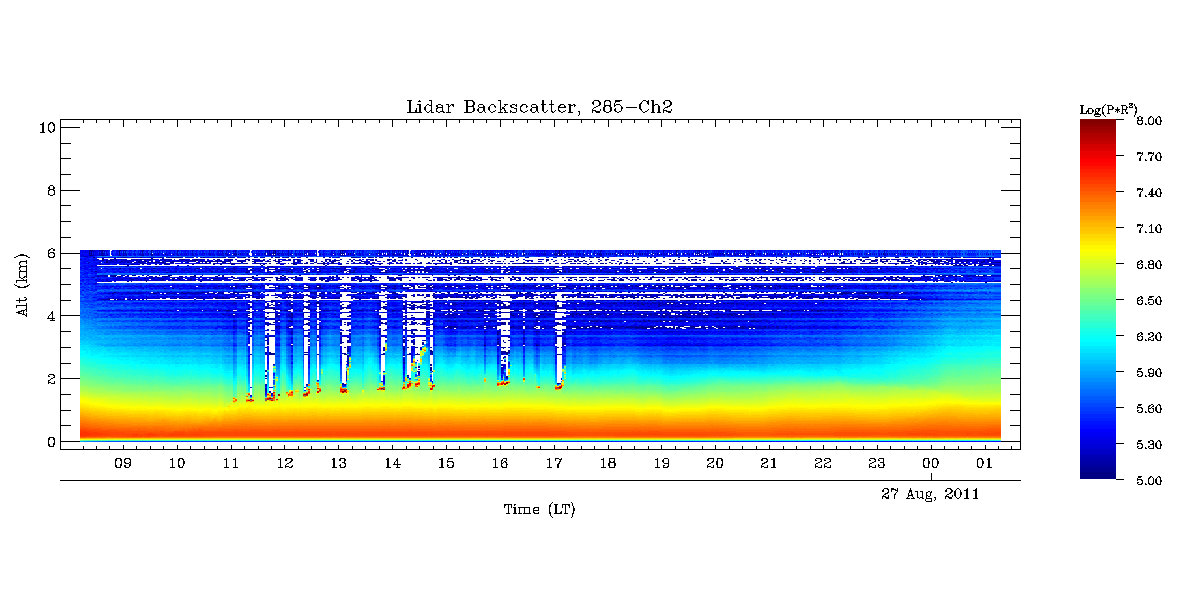Click colorbar value 7.70
1200x600 pixels.
pos(1148,157)
